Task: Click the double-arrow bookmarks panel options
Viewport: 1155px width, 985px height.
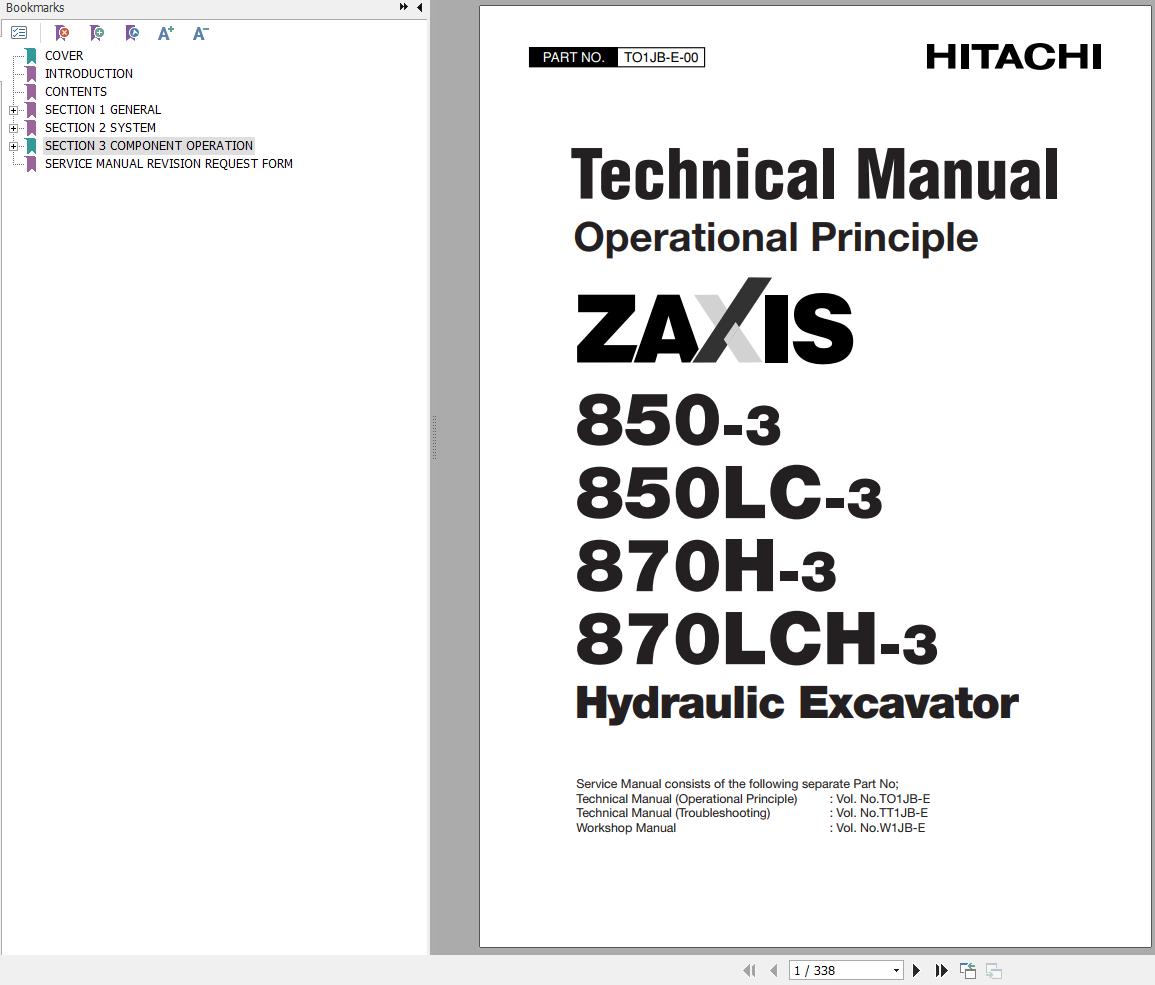Action: click(404, 7)
